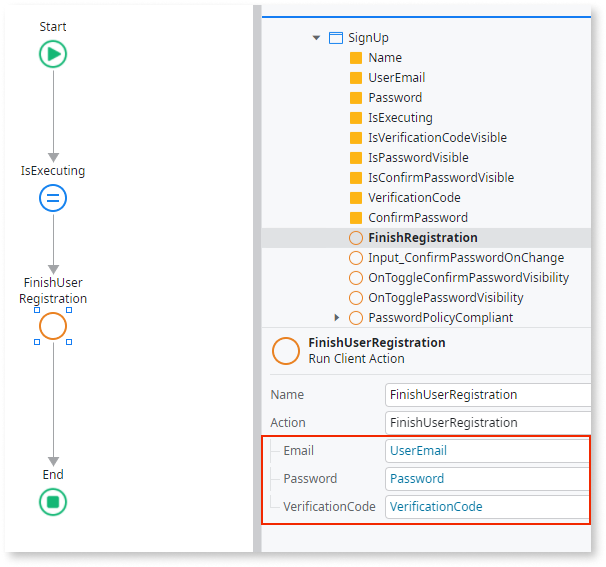Click the large FinishUserRegistration properties header icon
The width and height of the screenshot is (606, 567).
(x=286, y=350)
